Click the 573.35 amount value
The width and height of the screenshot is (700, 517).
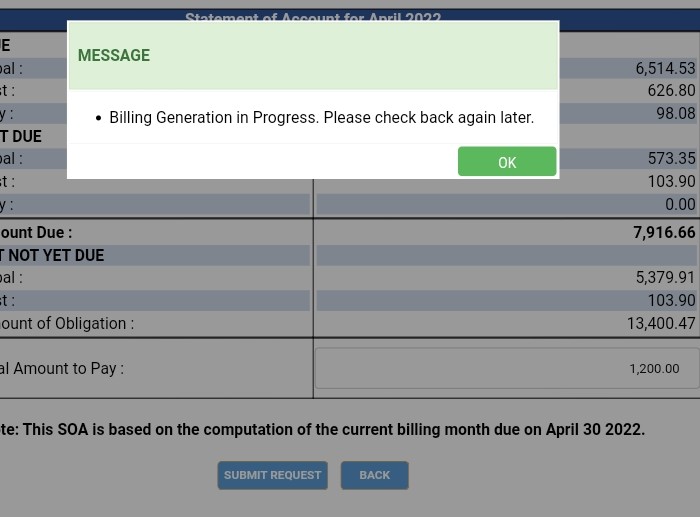671,158
